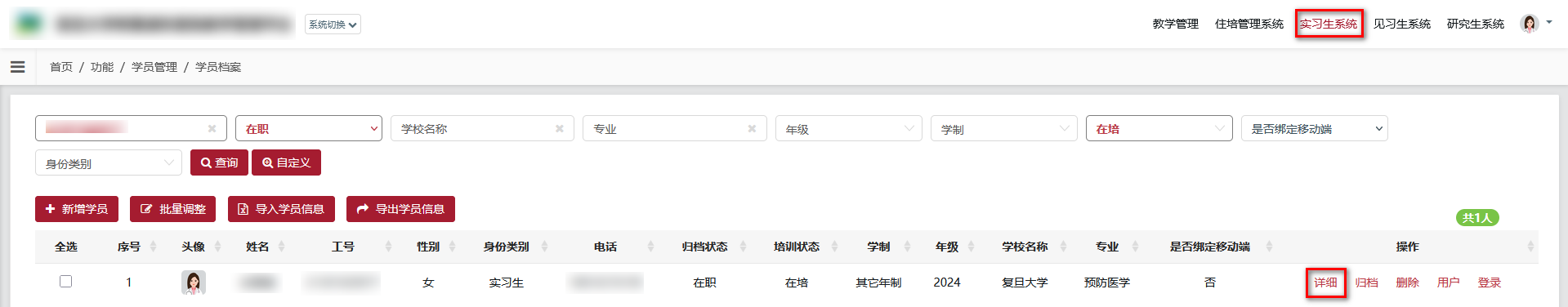
Task: Click 删除 action in student row
Action: coord(1408,283)
